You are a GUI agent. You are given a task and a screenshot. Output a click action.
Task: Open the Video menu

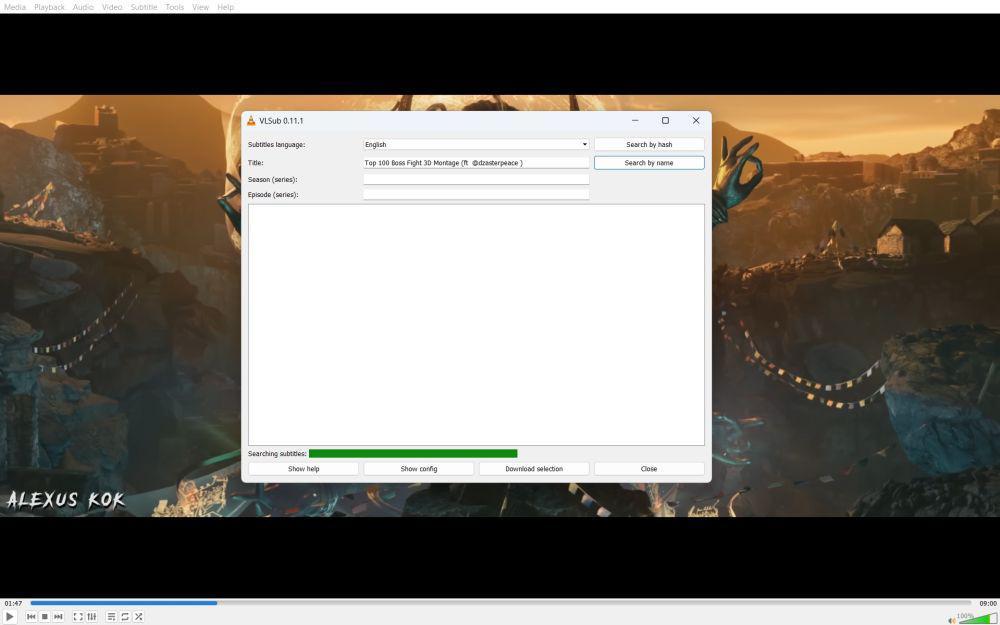tap(112, 7)
